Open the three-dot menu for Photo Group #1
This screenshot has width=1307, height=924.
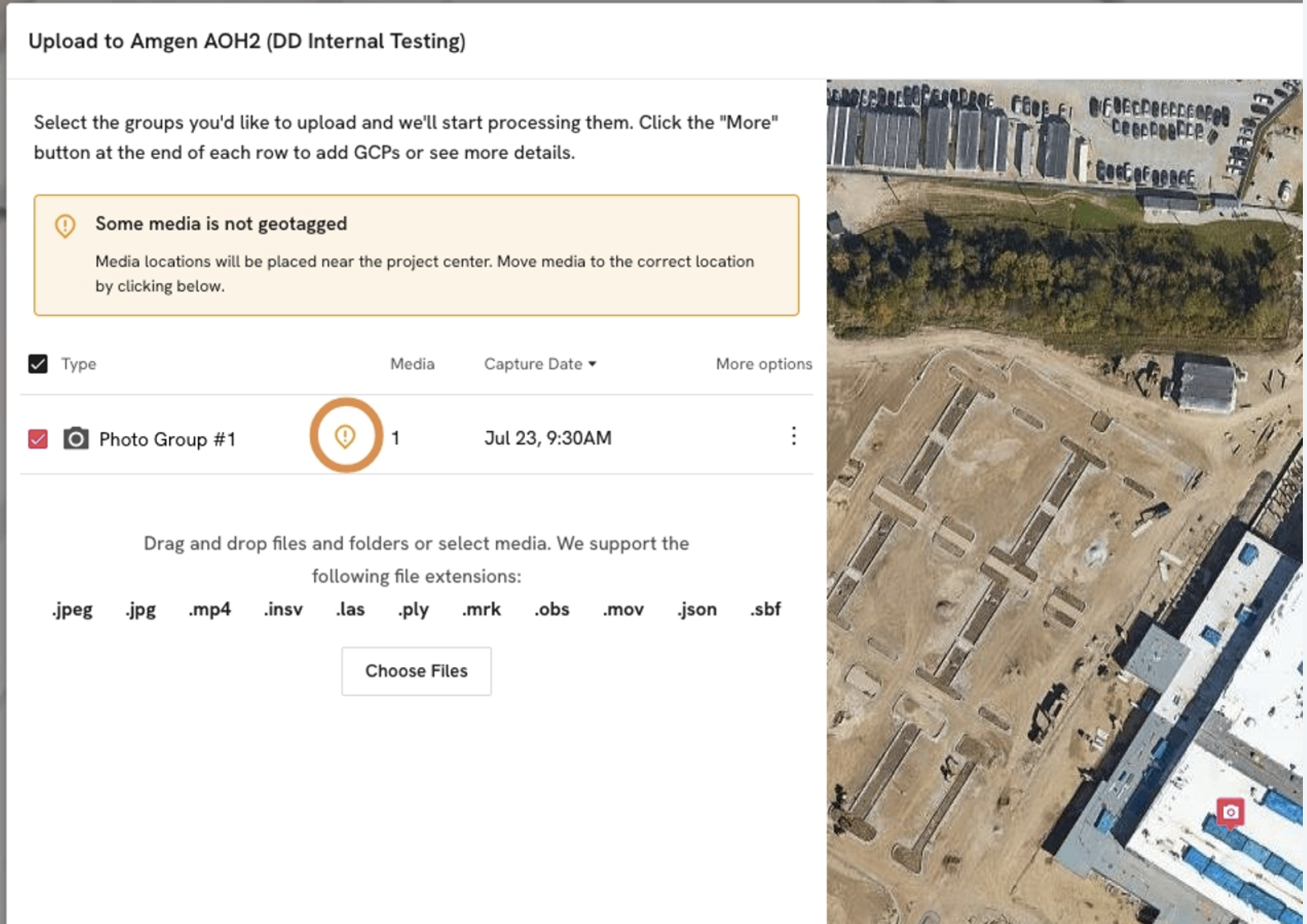(x=793, y=436)
